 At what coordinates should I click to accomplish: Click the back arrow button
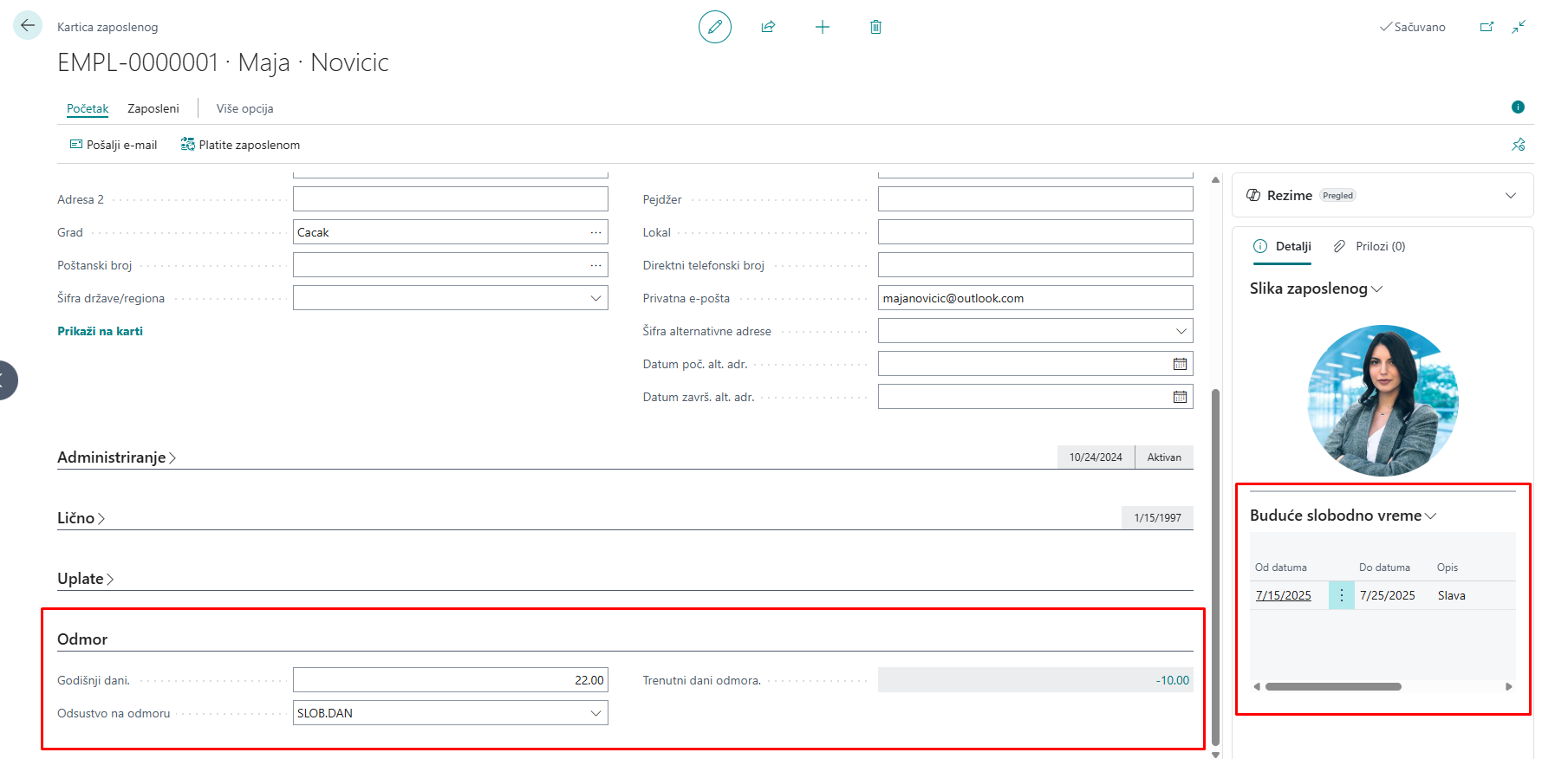(28, 26)
